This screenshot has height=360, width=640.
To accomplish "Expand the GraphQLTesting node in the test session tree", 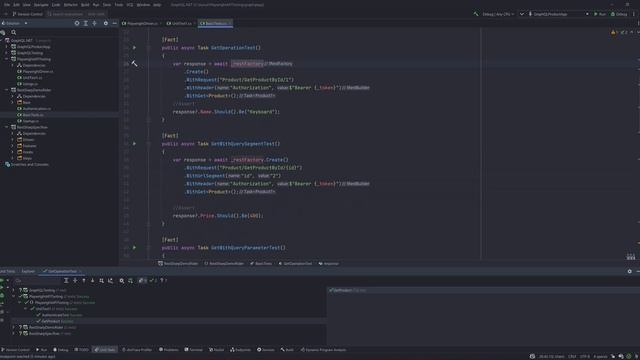I will 13,290.
